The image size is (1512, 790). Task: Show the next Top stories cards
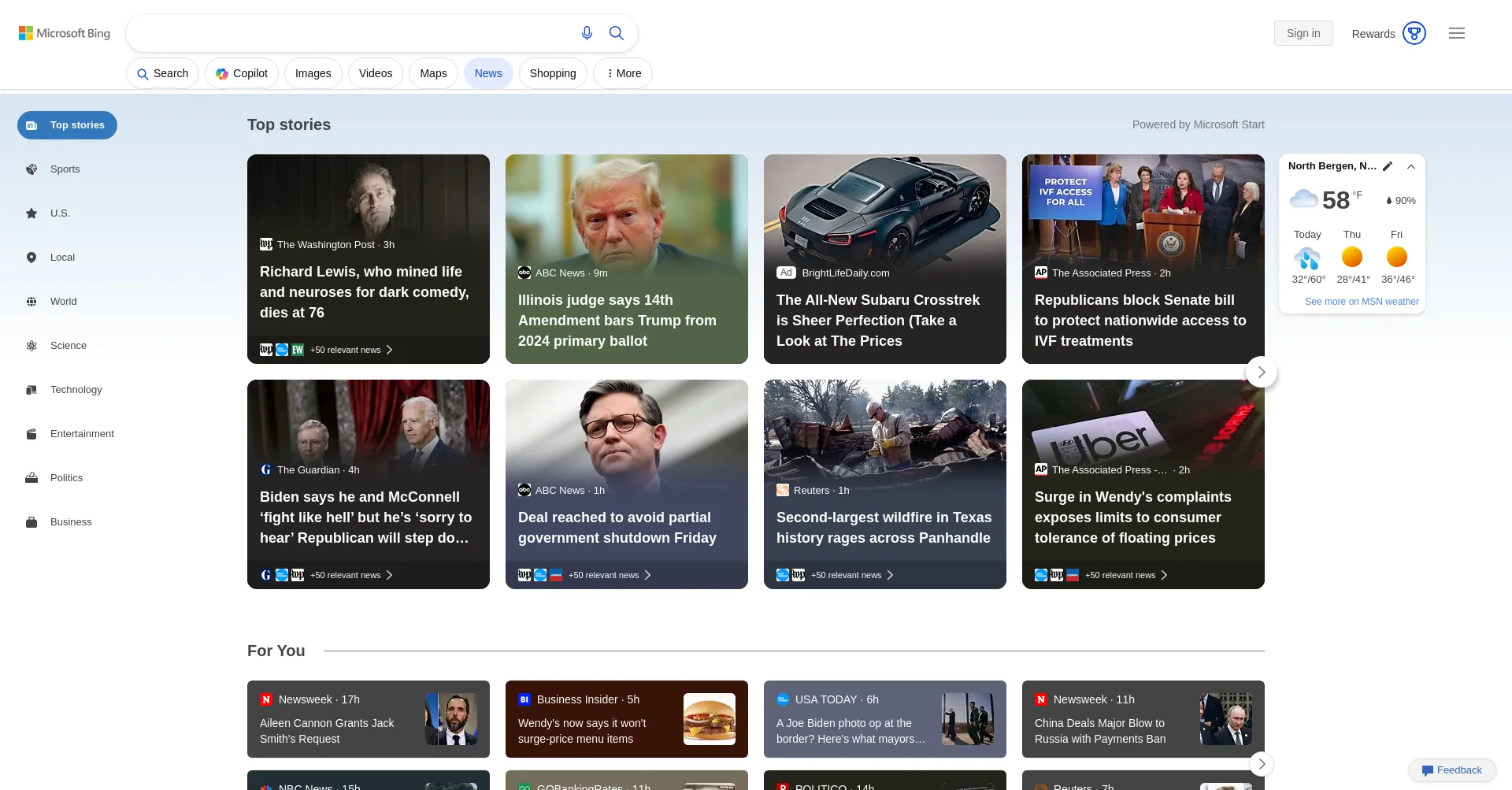pos(1262,372)
